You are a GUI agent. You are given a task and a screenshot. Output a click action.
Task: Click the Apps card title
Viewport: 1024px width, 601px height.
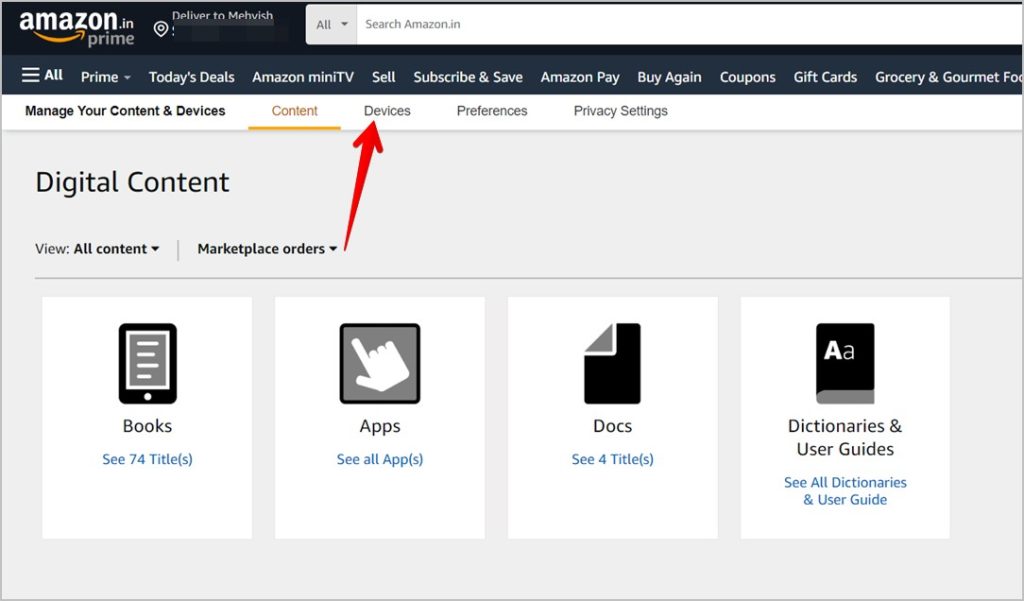pyautogui.click(x=380, y=427)
